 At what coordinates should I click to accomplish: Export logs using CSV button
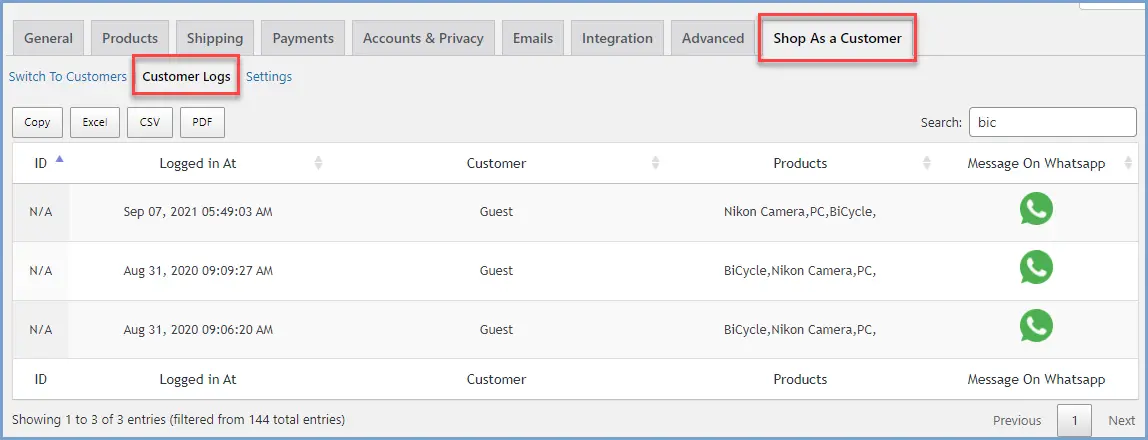click(150, 122)
